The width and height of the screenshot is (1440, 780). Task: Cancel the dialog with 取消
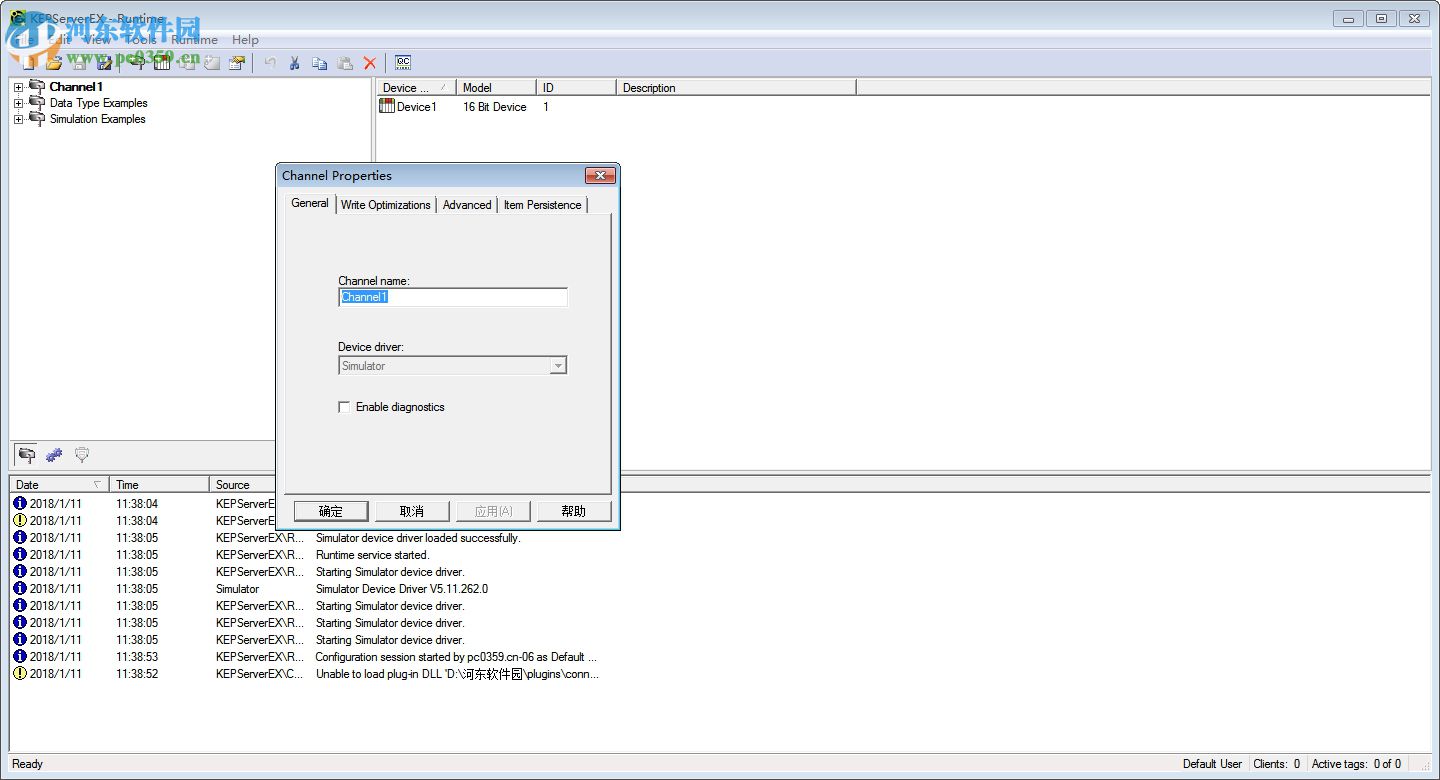412,511
